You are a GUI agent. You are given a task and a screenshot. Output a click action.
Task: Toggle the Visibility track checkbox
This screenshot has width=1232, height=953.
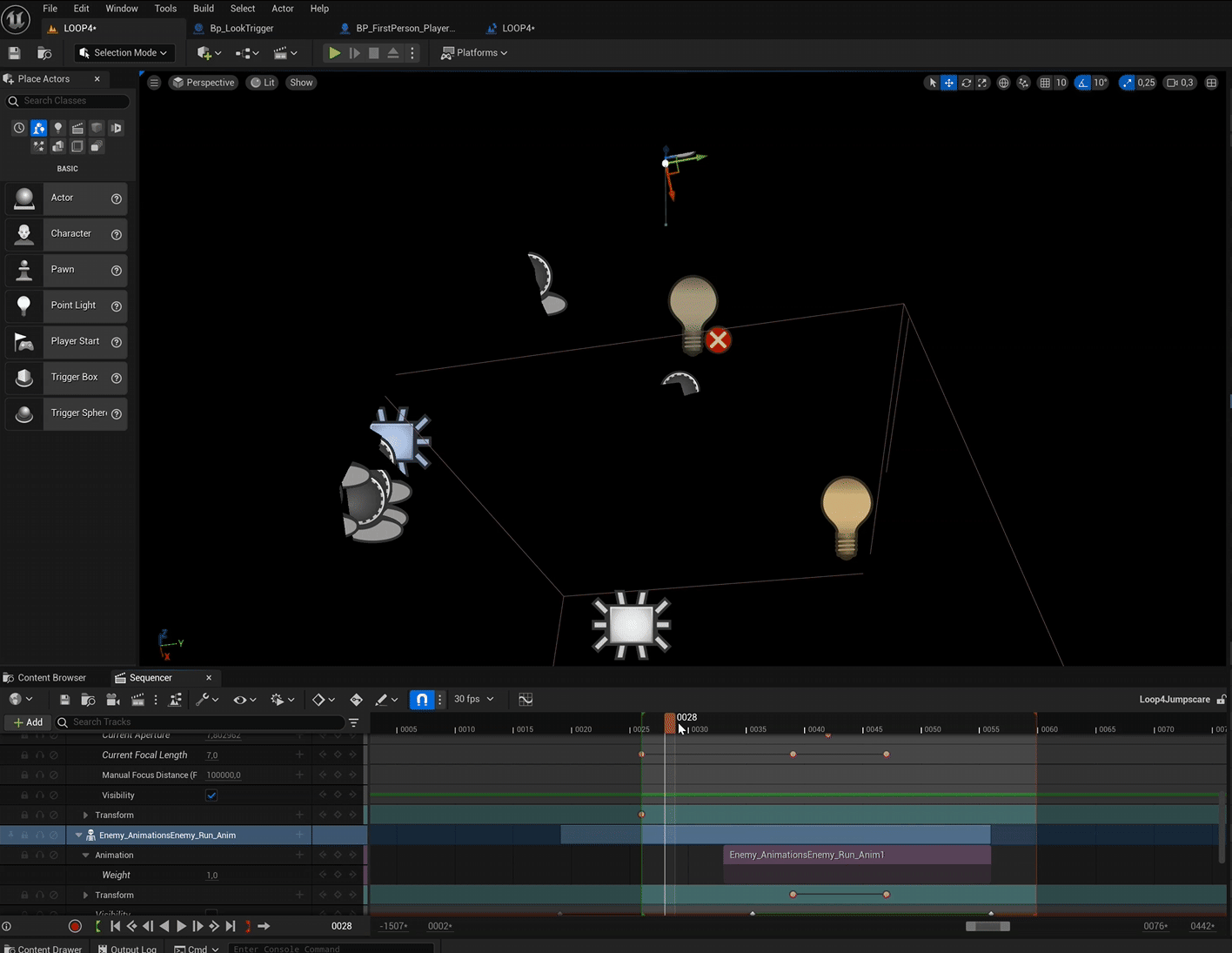[x=211, y=795]
